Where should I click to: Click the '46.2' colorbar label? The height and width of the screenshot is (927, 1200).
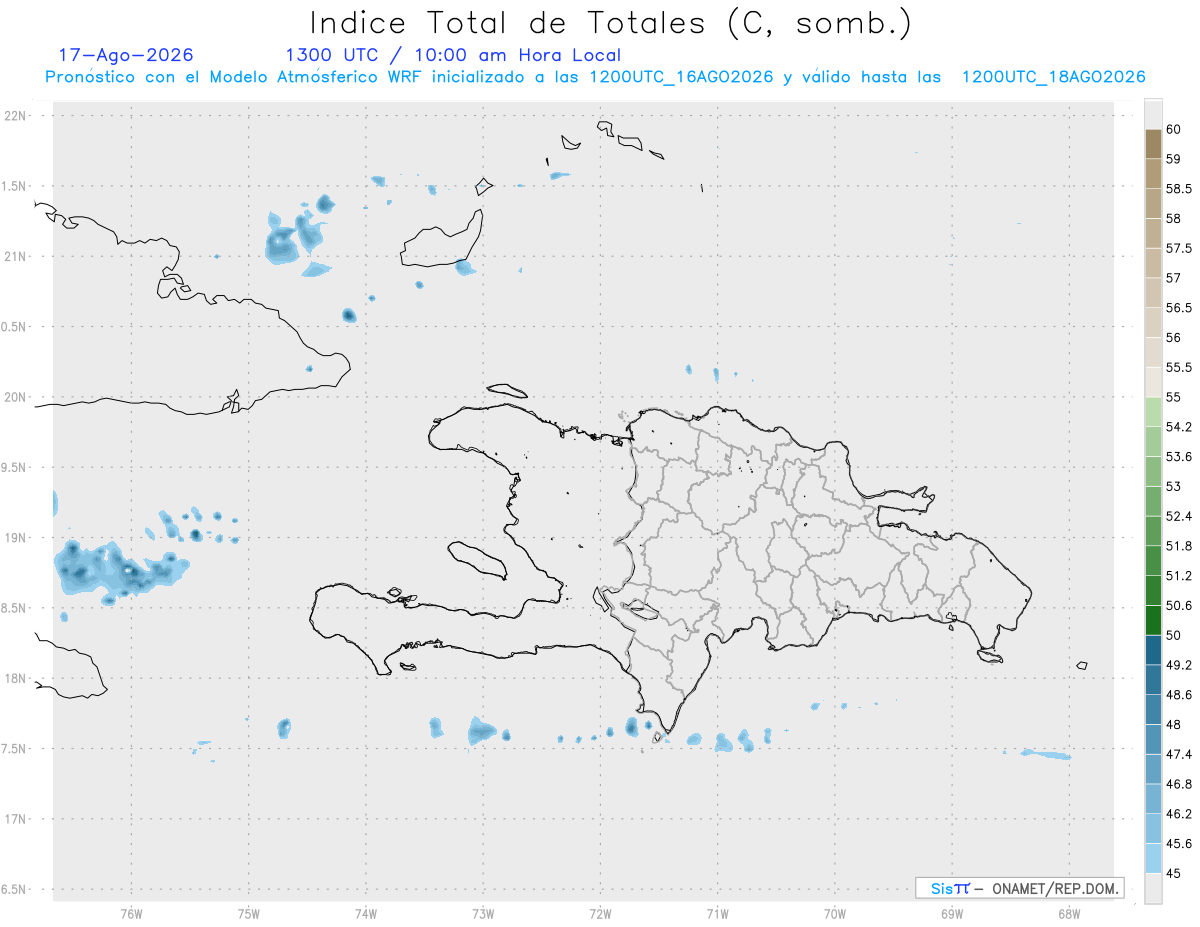click(1179, 814)
